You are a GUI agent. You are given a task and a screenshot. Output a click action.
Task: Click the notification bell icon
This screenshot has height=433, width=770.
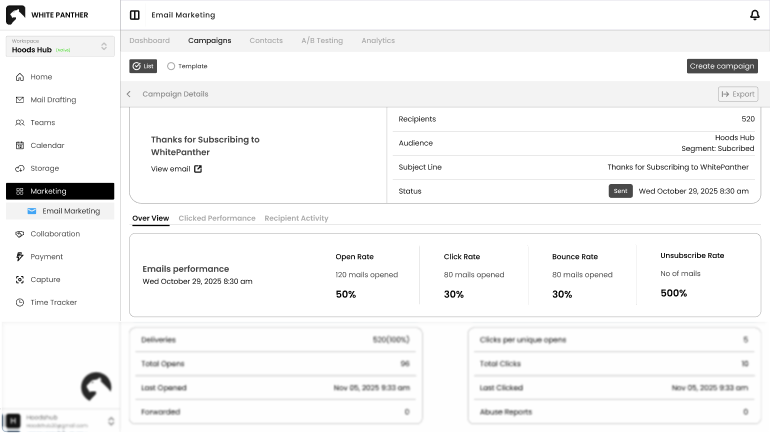point(754,15)
